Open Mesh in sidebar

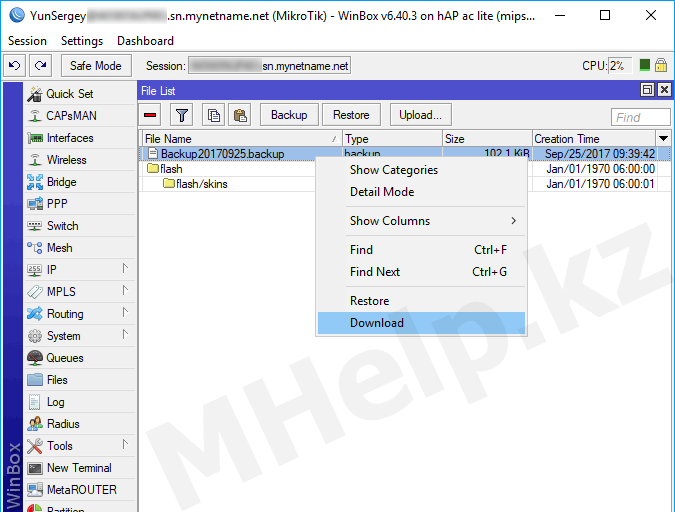tap(80, 248)
